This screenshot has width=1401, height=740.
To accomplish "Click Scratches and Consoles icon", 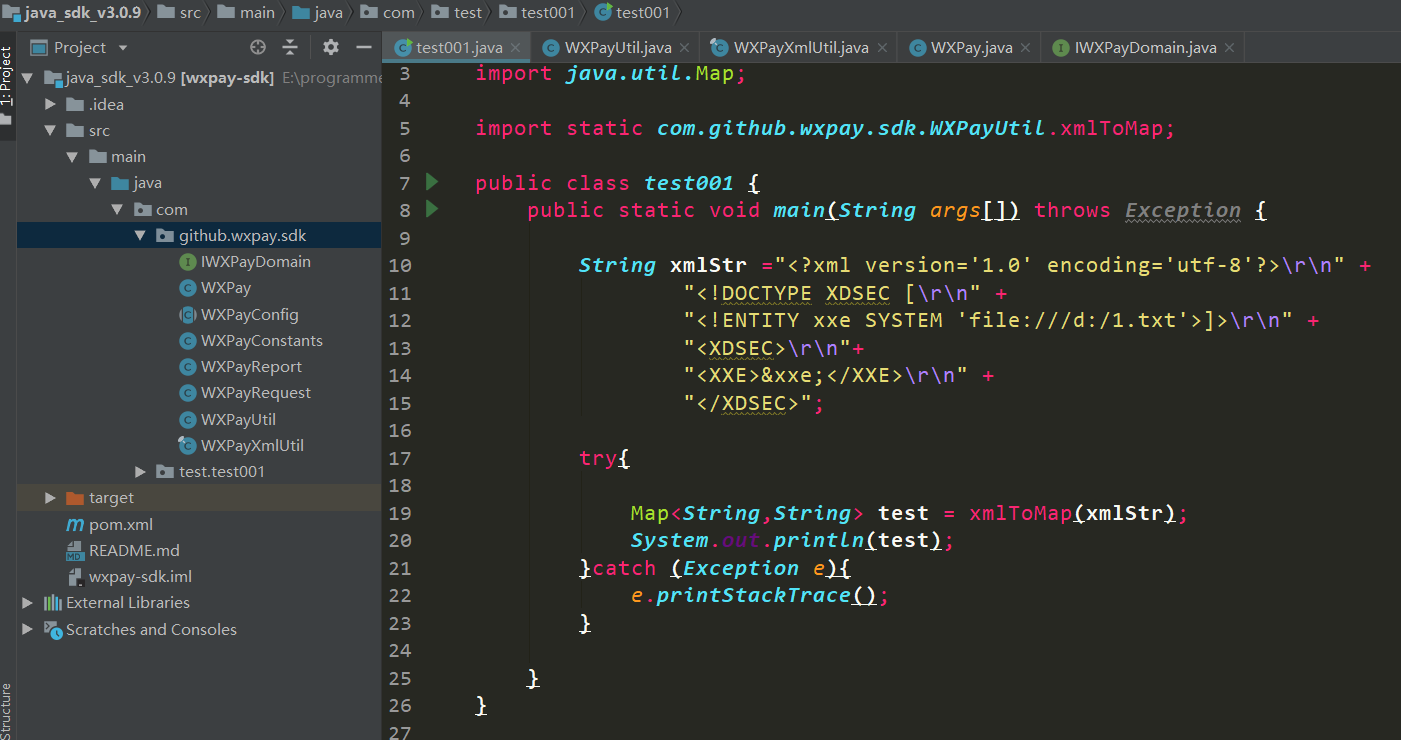I will click(x=53, y=630).
